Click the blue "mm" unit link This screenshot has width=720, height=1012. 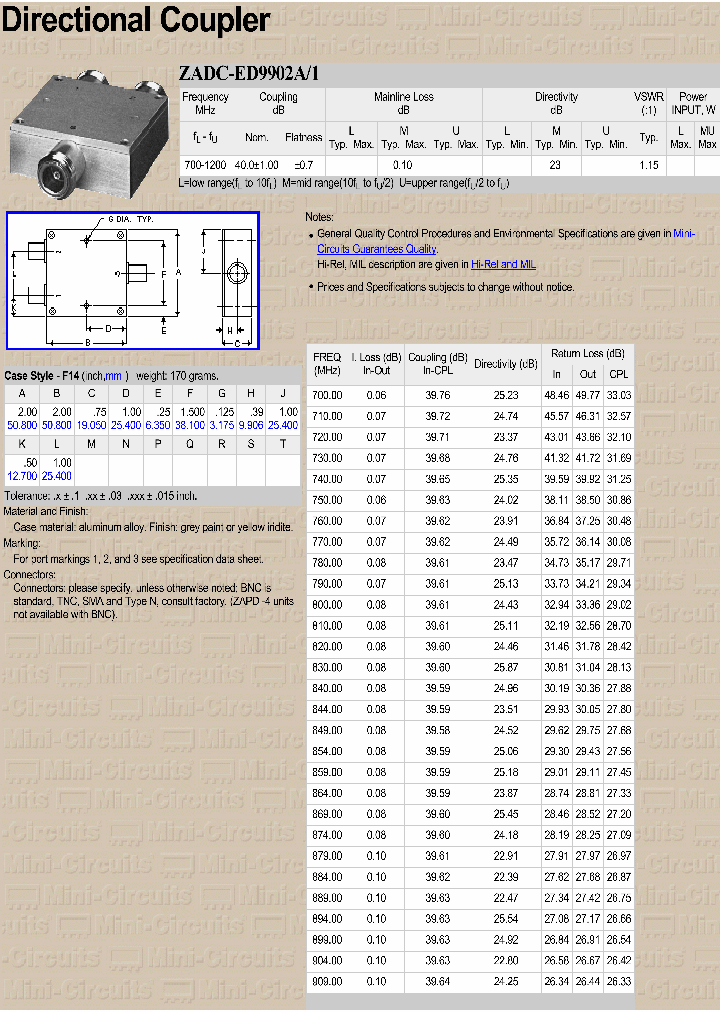pos(114,376)
